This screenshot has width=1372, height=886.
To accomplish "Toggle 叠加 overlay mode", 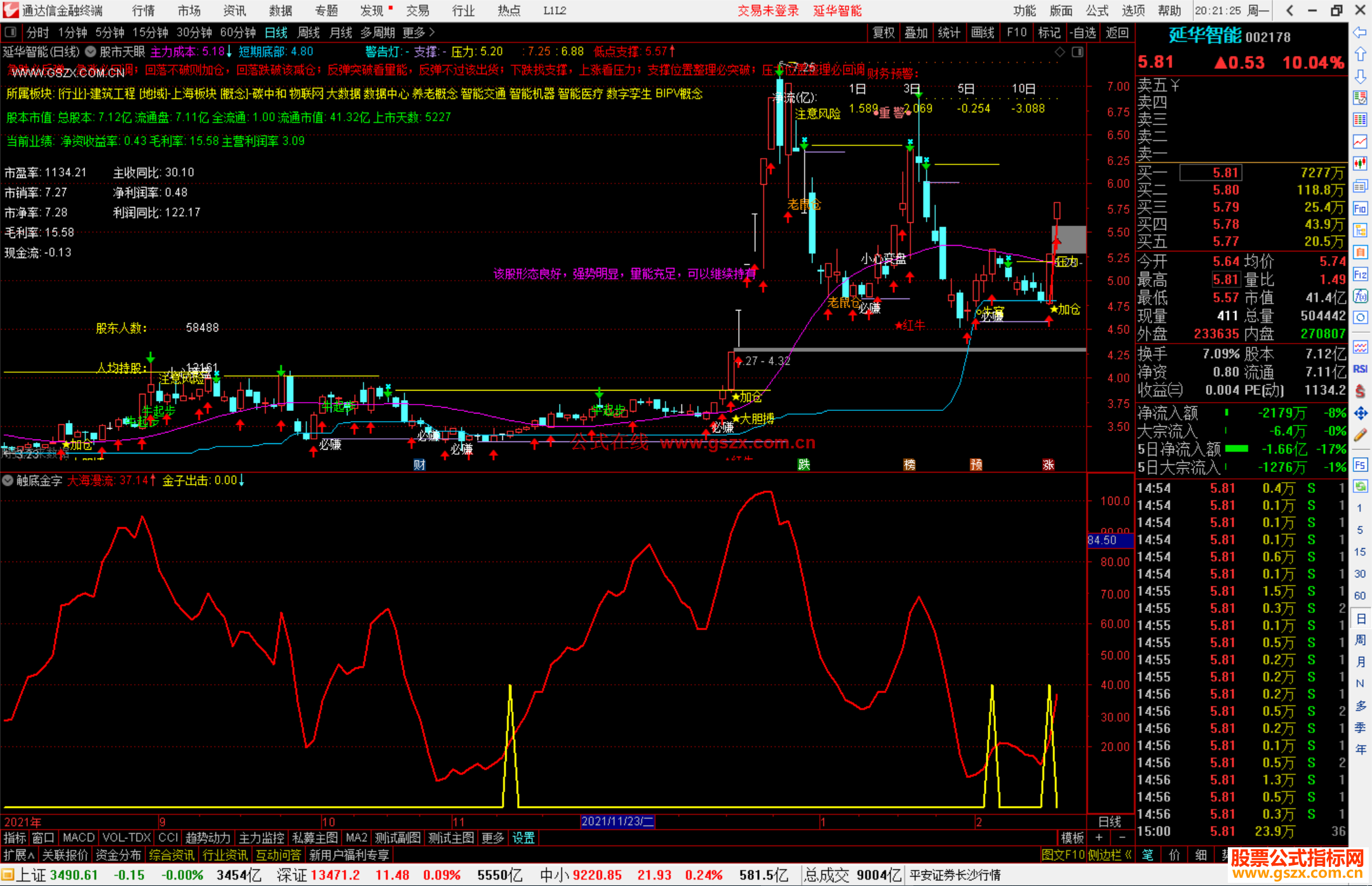I will [916, 32].
